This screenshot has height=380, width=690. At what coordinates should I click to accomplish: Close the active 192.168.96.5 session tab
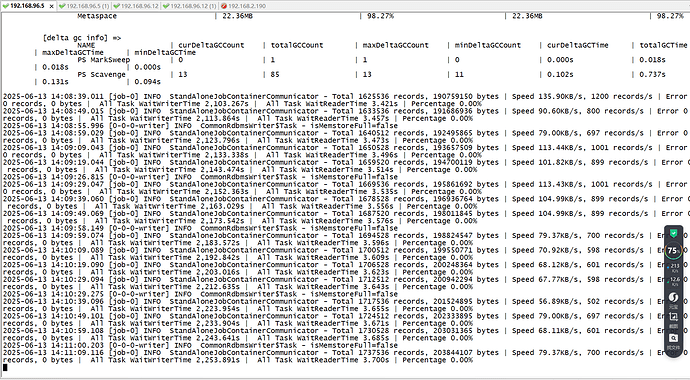[x=51, y=6]
